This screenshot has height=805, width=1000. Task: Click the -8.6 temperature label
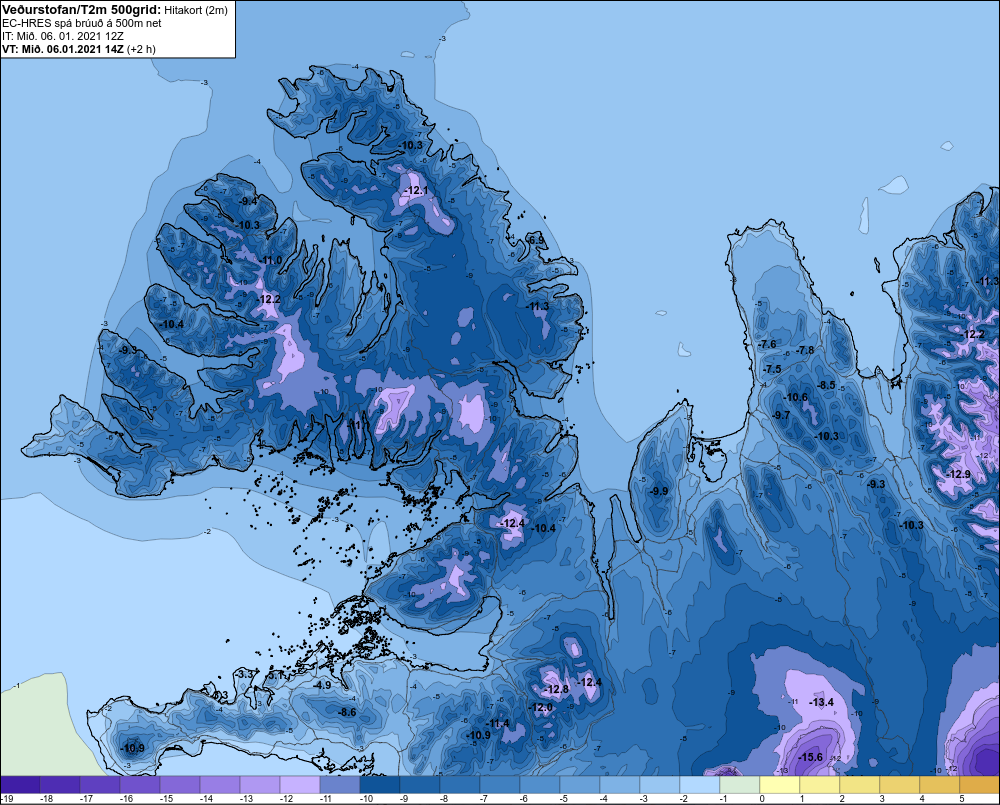click(x=347, y=712)
